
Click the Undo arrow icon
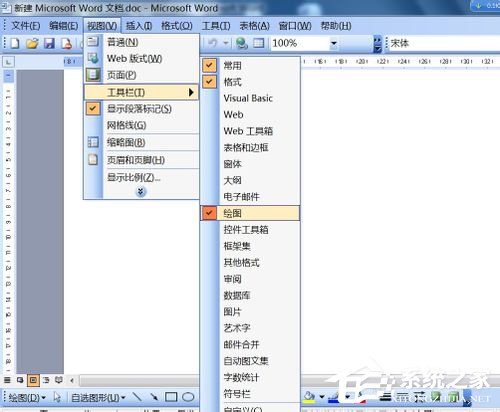click(212, 43)
